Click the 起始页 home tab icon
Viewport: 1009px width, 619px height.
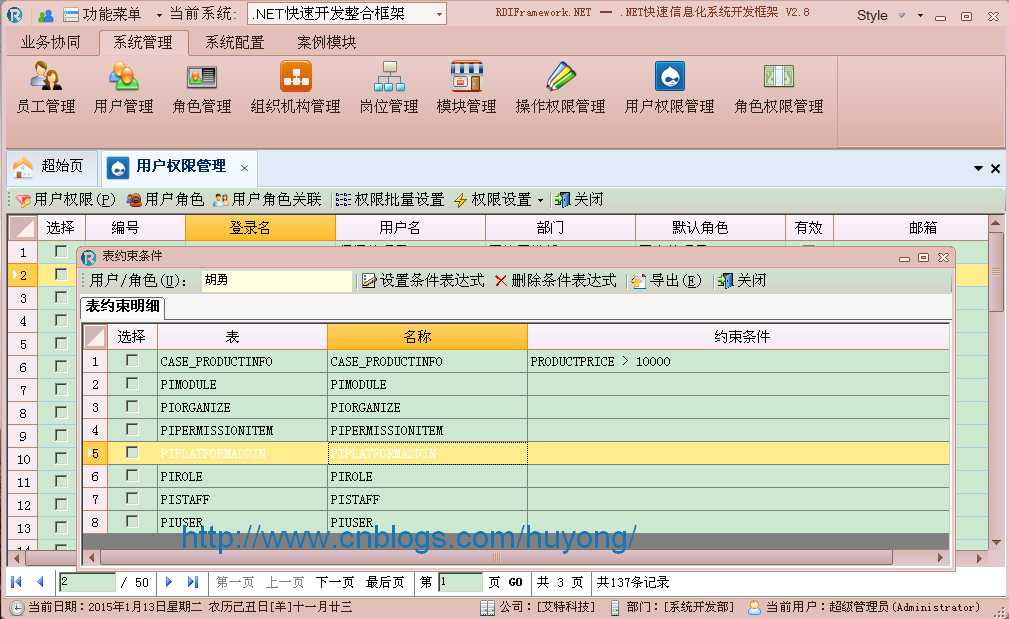click(23, 167)
